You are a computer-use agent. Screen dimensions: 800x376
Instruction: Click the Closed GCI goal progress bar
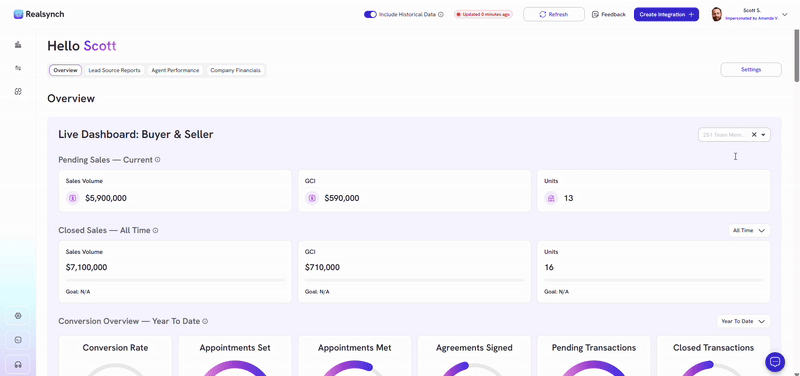coord(414,280)
